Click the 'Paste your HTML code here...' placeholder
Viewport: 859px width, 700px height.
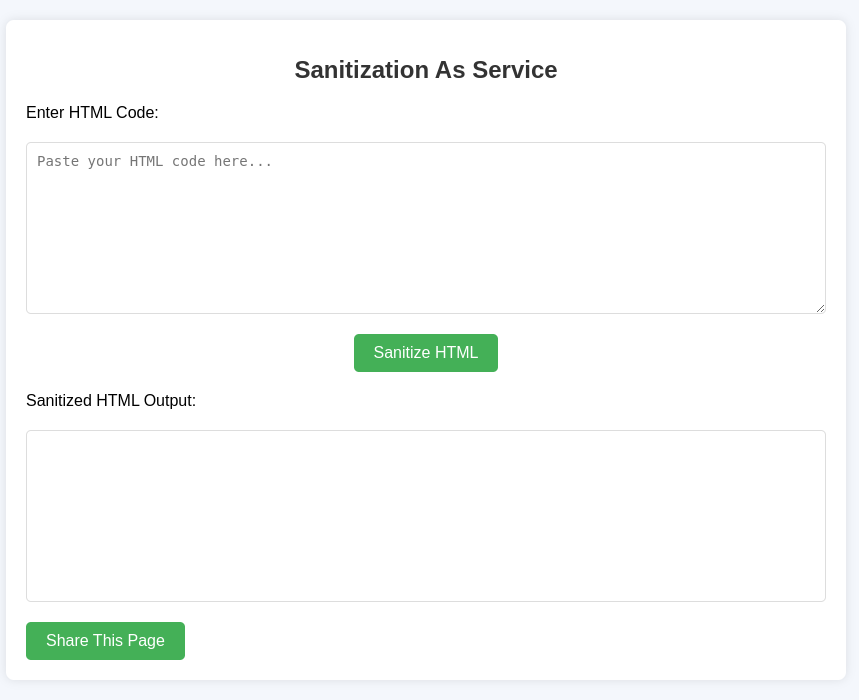pos(155,161)
